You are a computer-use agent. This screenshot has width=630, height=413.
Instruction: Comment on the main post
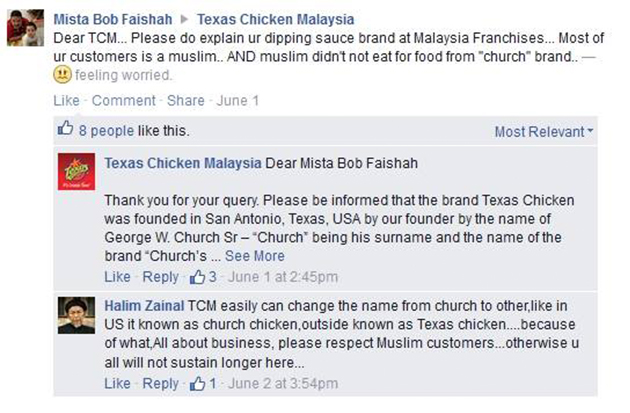click(x=124, y=101)
